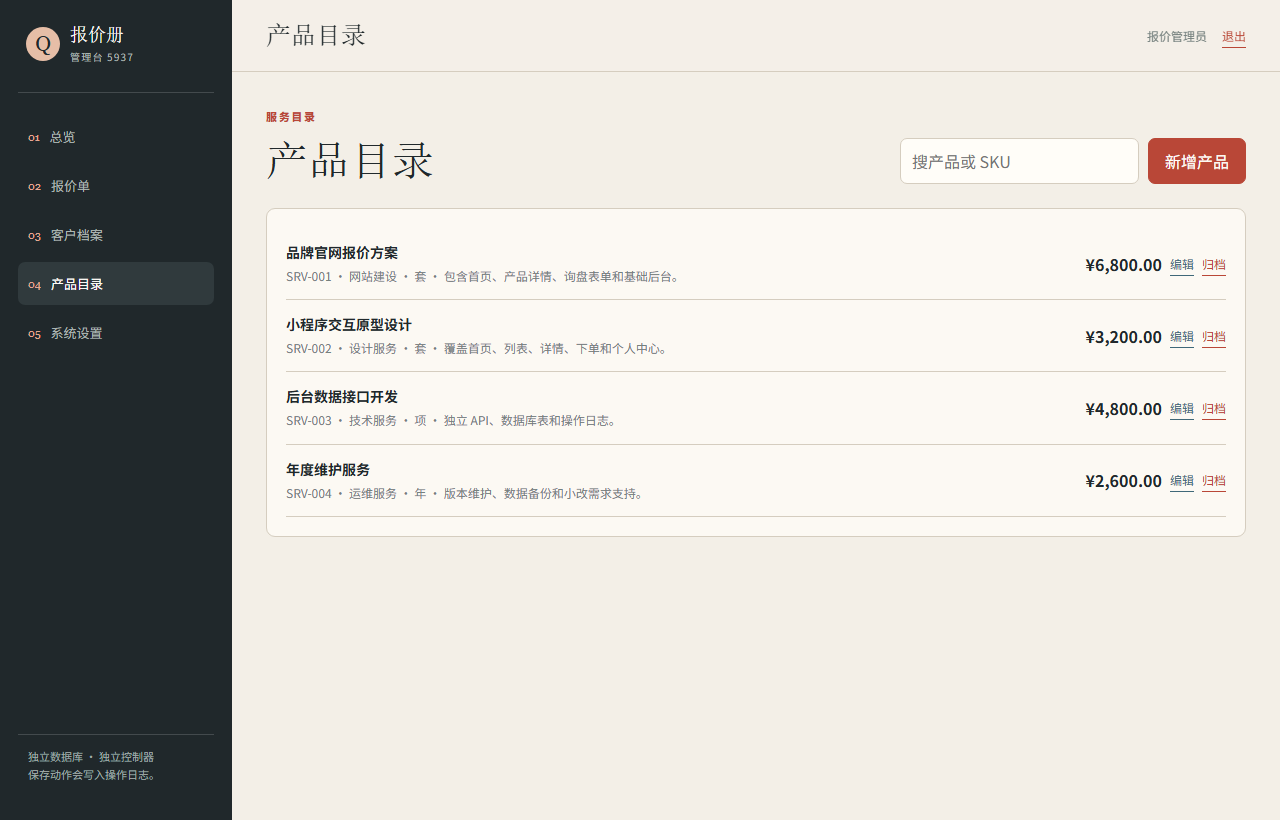Click the 年度维护服务 product title

coord(328,470)
